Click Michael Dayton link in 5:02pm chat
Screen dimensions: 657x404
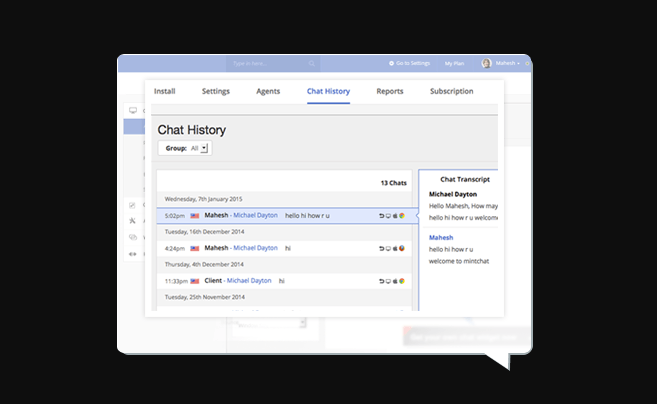[255, 215]
